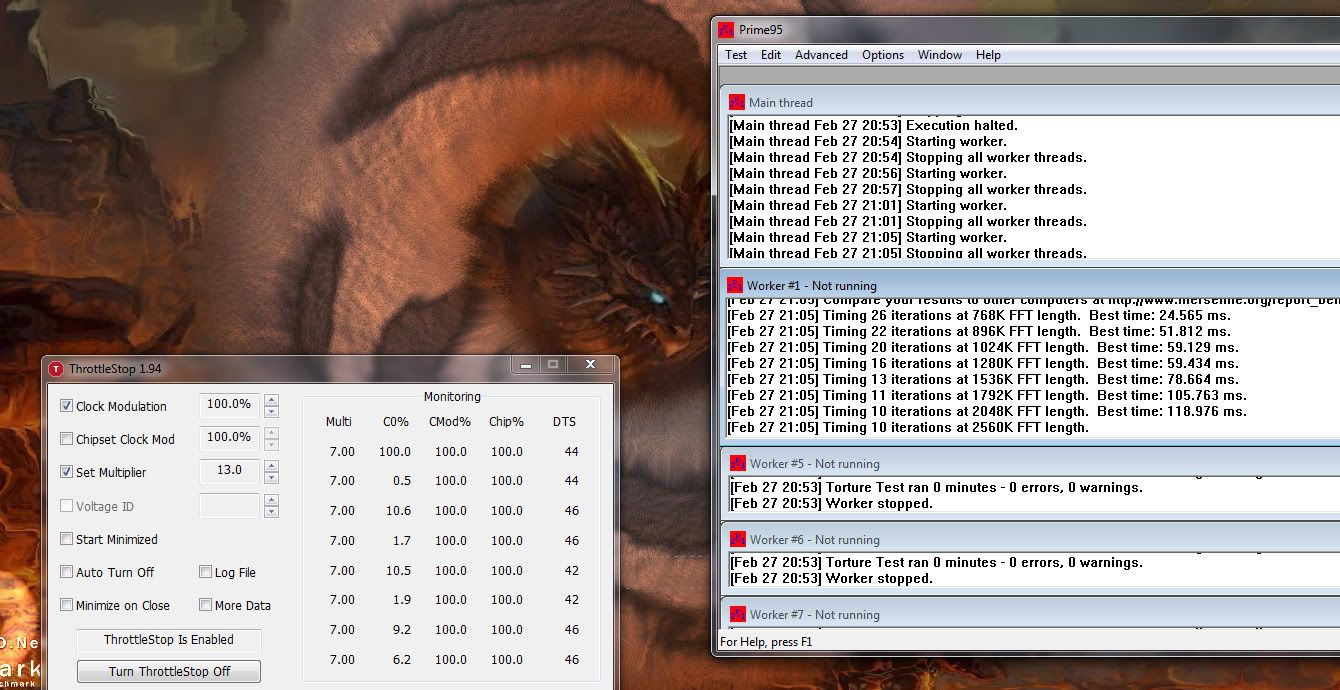Image resolution: width=1340 pixels, height=690 pixels.
Task: Increase Clock Modulation with up arrow
Action: pos(271,400)
